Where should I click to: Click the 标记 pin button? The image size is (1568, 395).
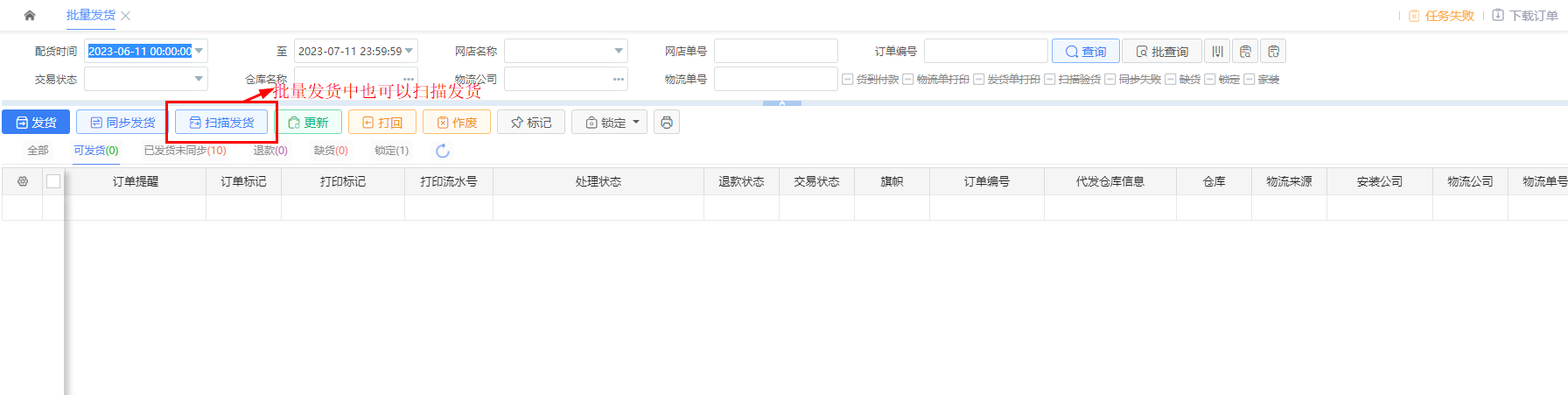click(531, 123)
